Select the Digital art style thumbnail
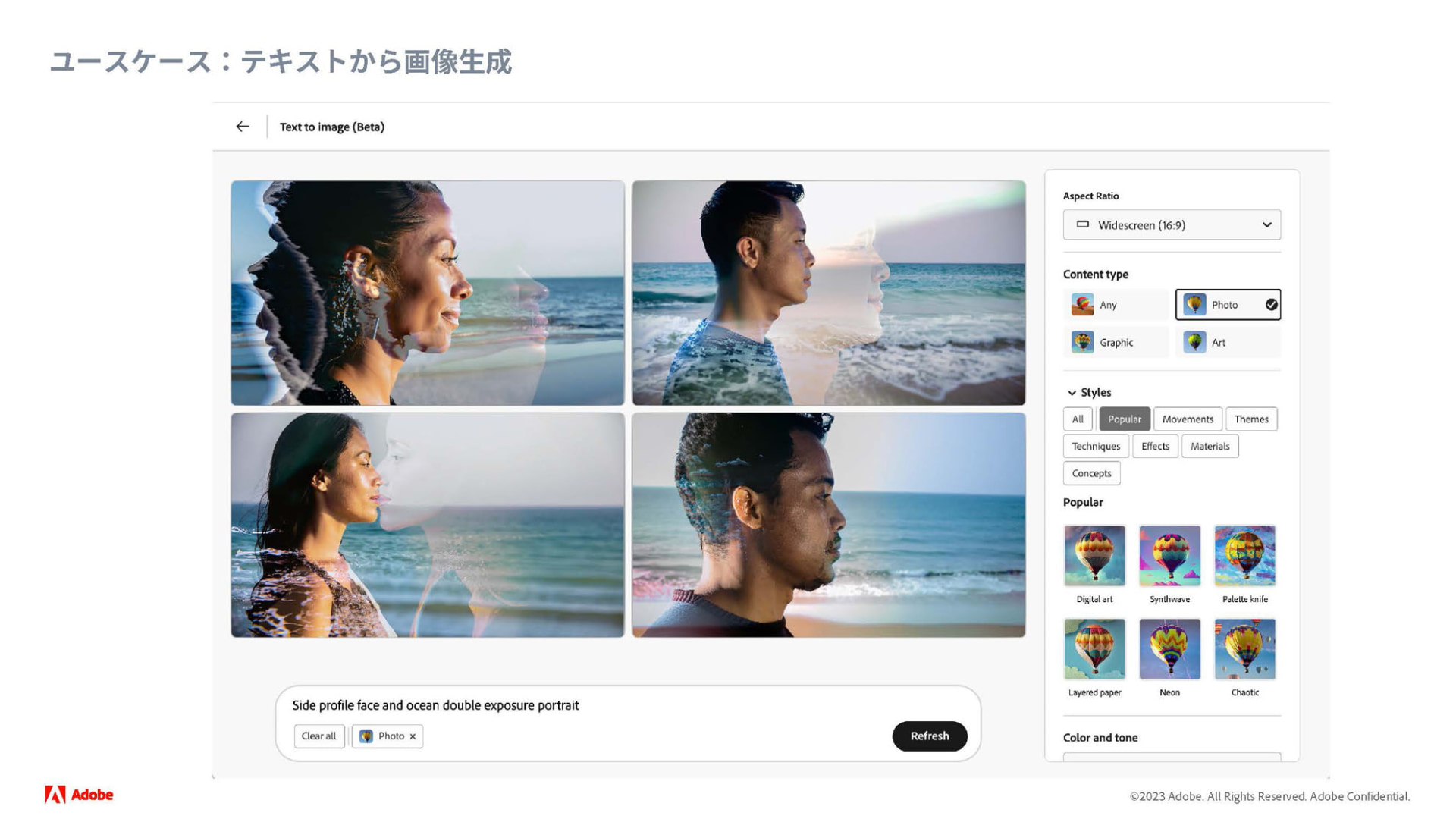The image size is (1456, 819). pyautogui.click(x=1094, y=556)
